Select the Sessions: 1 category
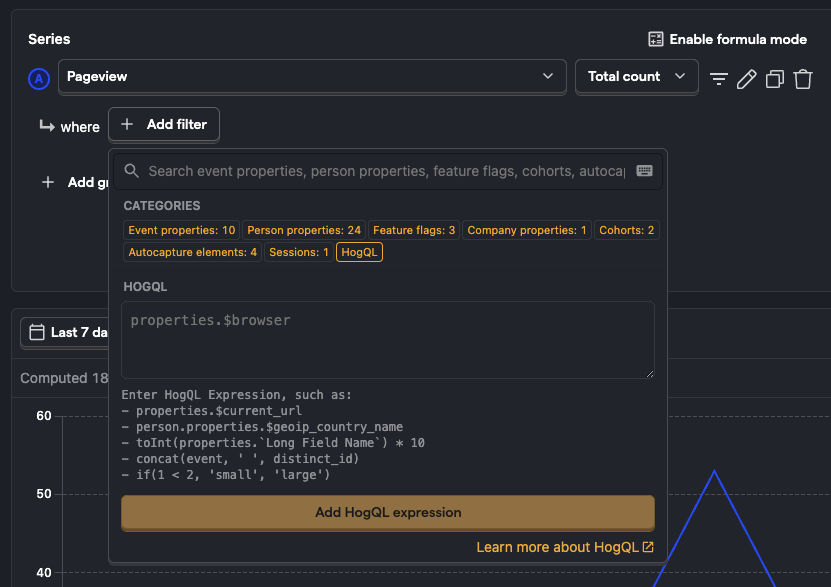Image resolution: width=831 pixels, height=587 pixels. pos(298,252)
